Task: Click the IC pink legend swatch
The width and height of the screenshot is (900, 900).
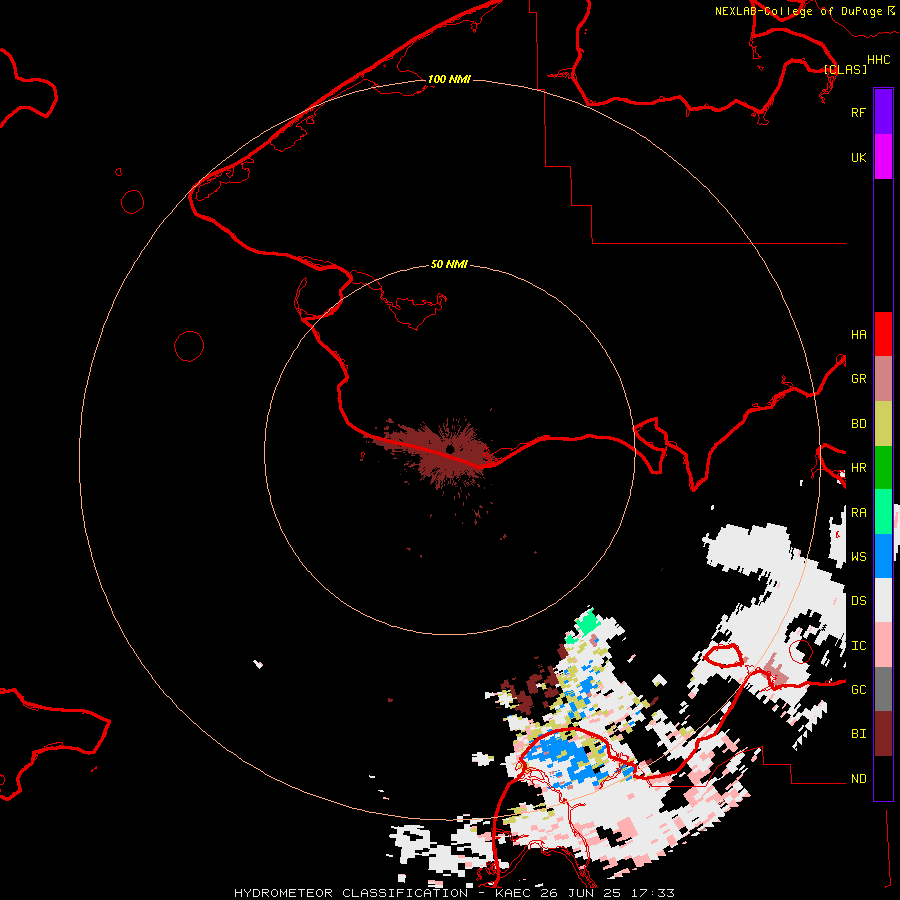Action: pos(883,645)
